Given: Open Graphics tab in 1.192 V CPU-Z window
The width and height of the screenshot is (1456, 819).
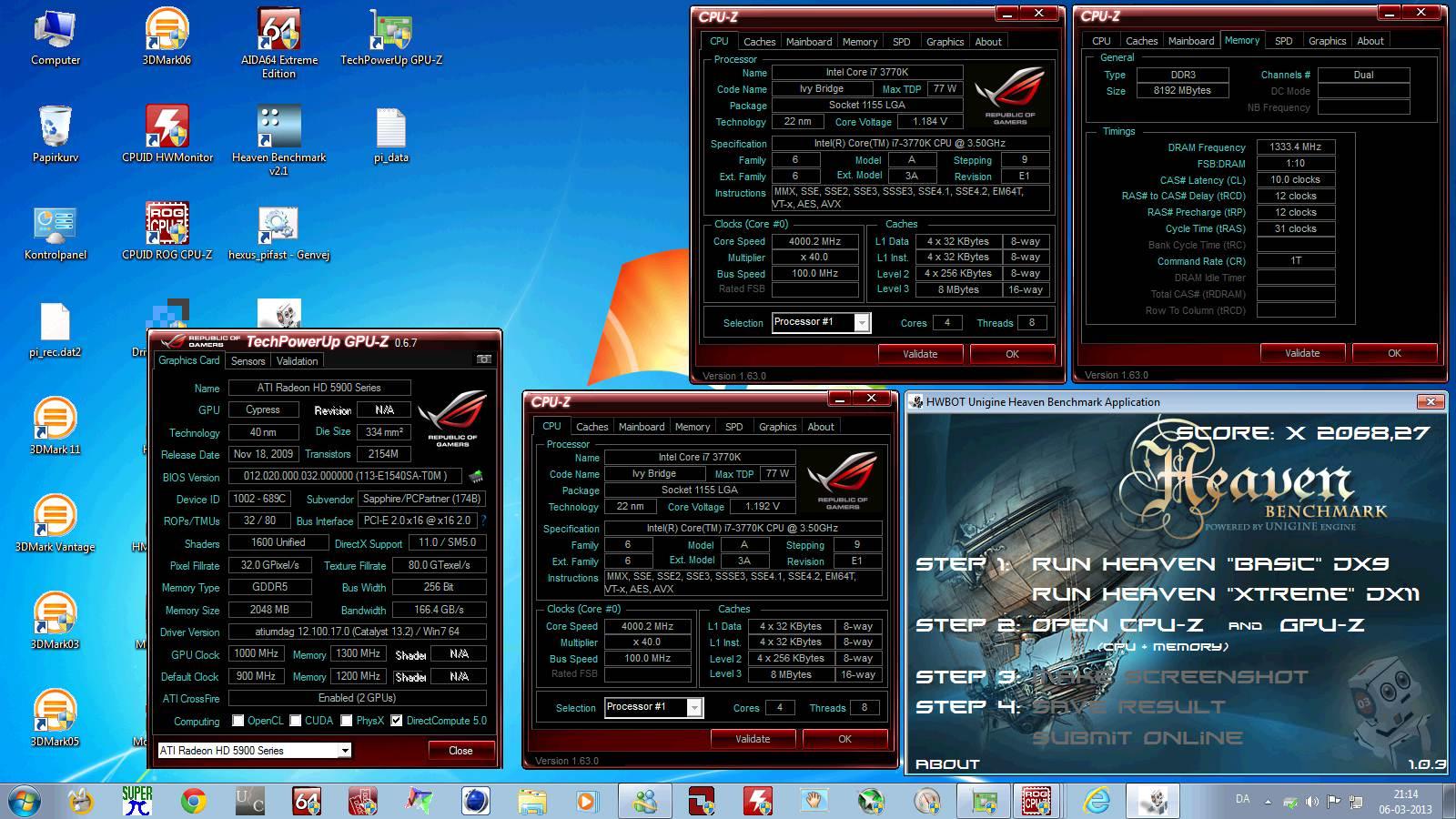Looking at the screenshot, I should click(778, 427).
